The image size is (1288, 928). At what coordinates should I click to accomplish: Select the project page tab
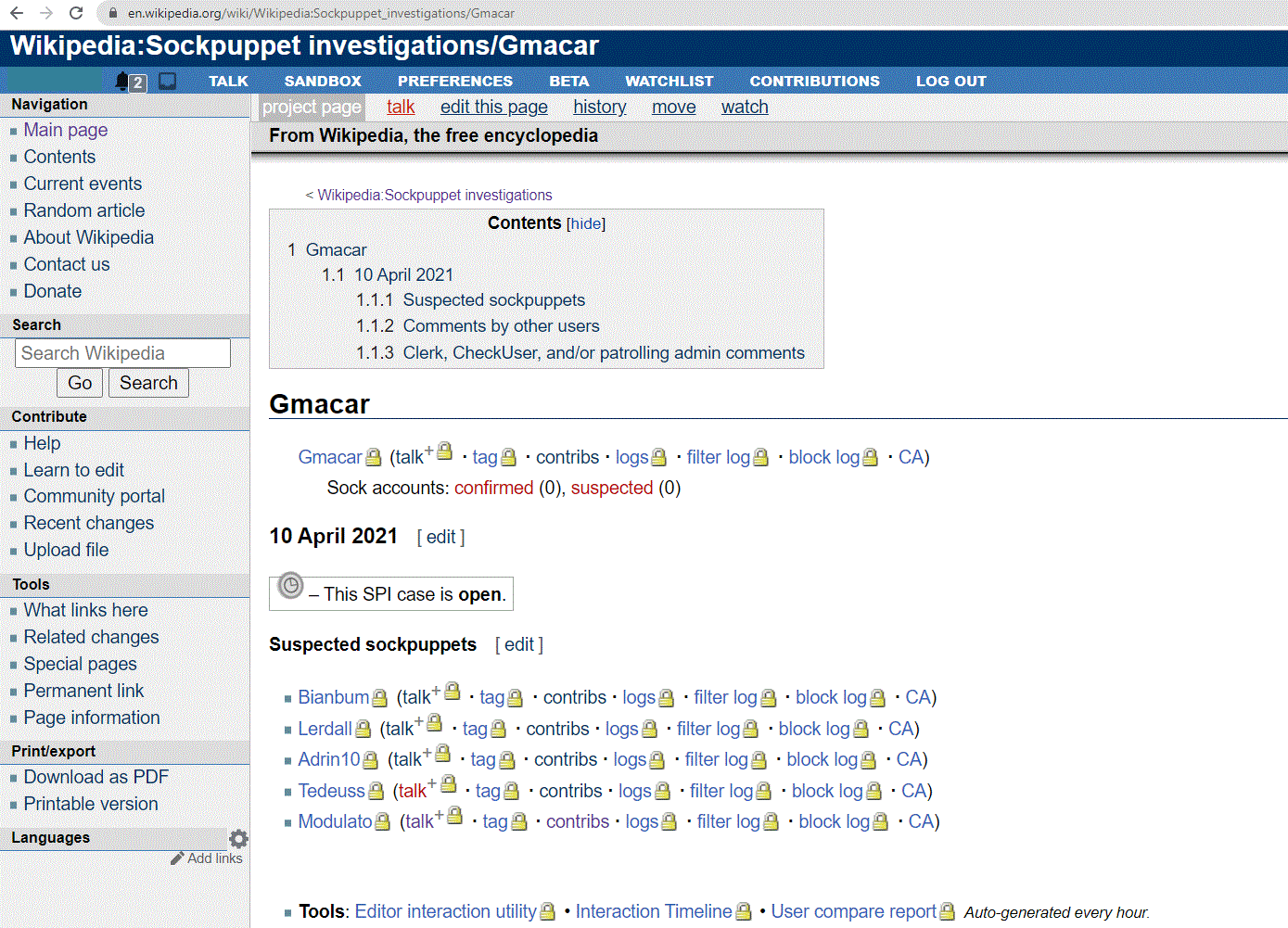312,107
